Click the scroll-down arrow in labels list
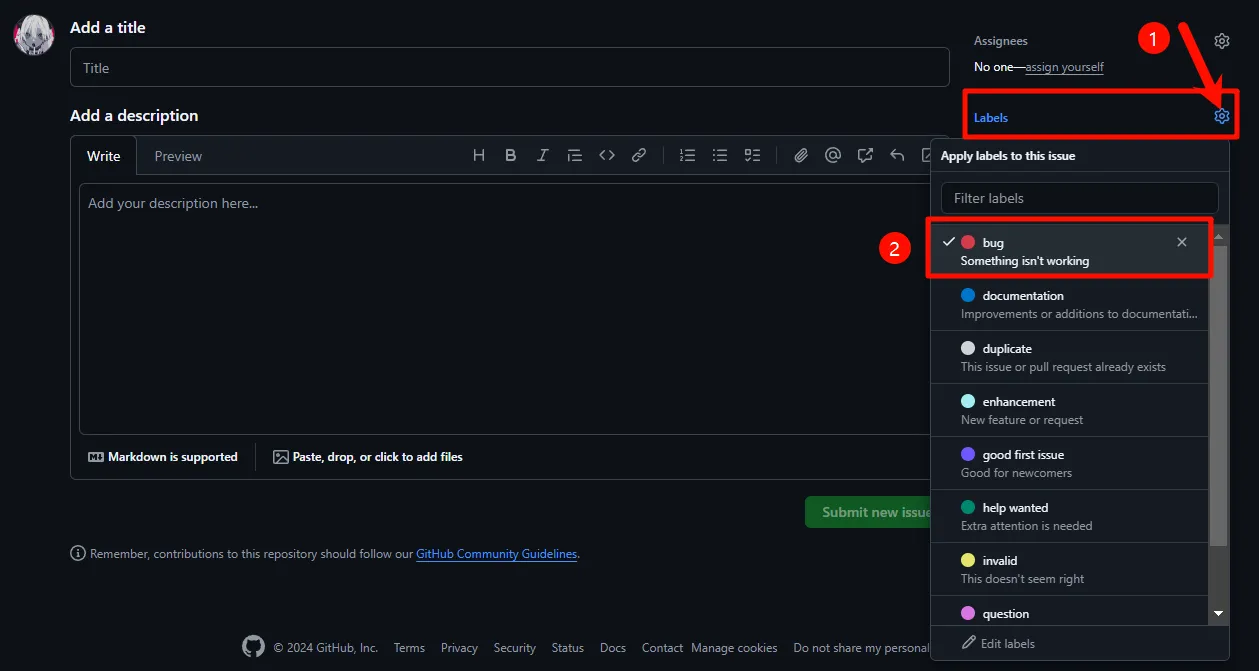The width and height of the screenshot is (1259, 671). click(x=1218, y=613)
